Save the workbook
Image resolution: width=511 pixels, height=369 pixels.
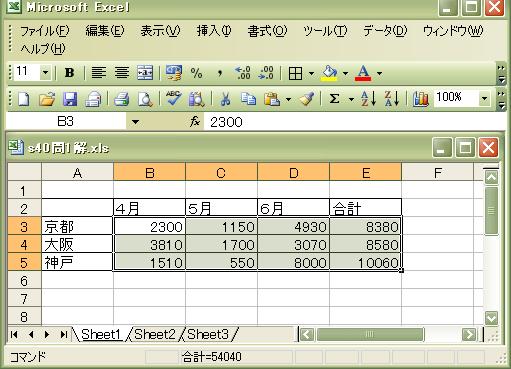click(x=70, y=99)
